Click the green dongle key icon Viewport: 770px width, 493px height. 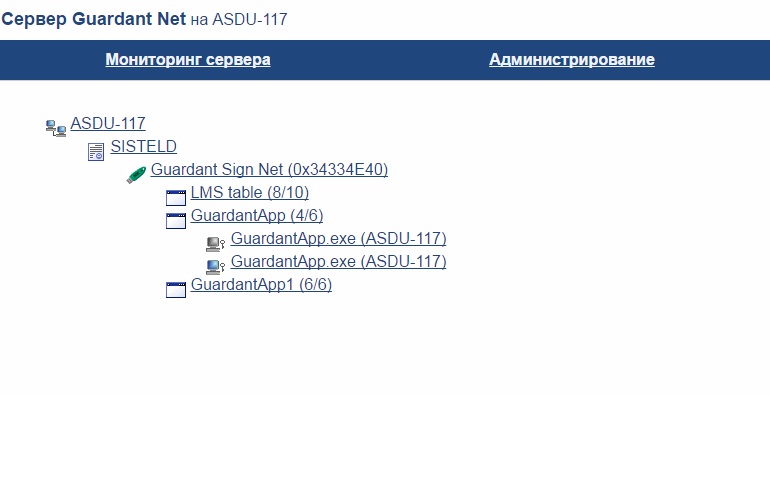pos(136,174)
